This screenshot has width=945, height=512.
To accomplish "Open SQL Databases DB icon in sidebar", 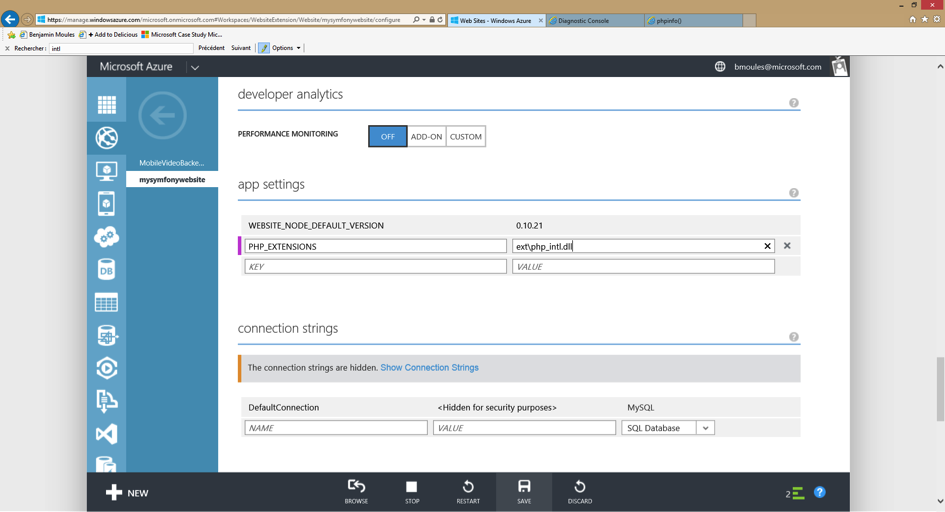I will click(107, 270).
